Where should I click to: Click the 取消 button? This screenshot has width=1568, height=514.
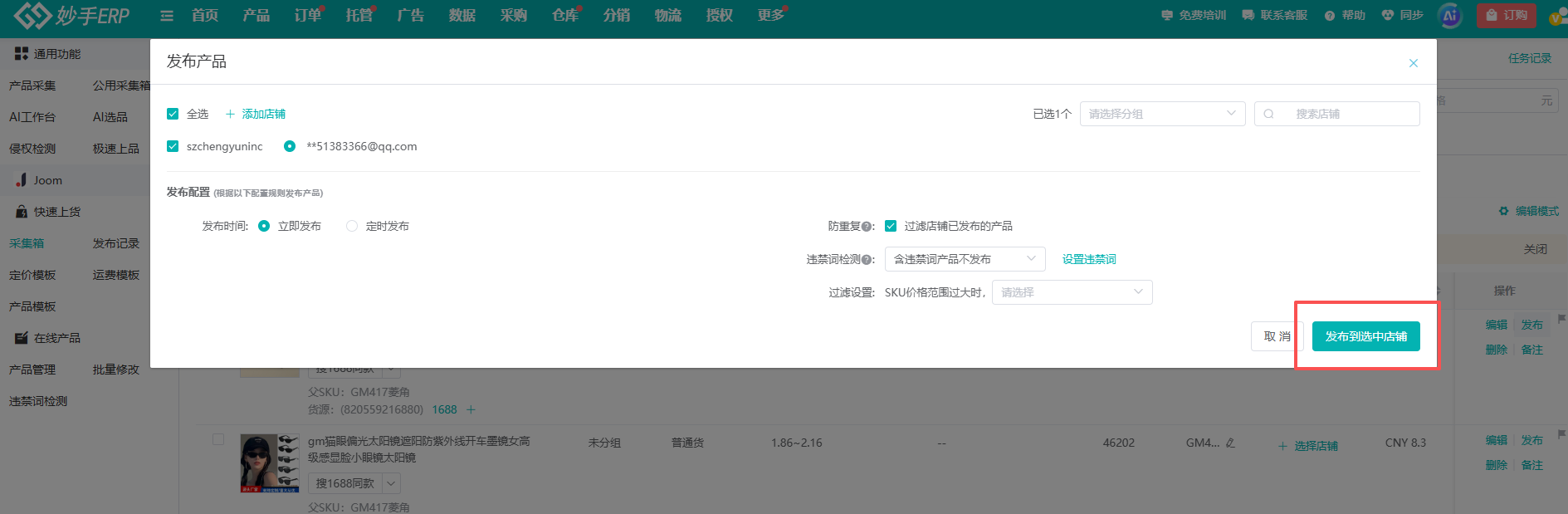[x=1276, y=336]
